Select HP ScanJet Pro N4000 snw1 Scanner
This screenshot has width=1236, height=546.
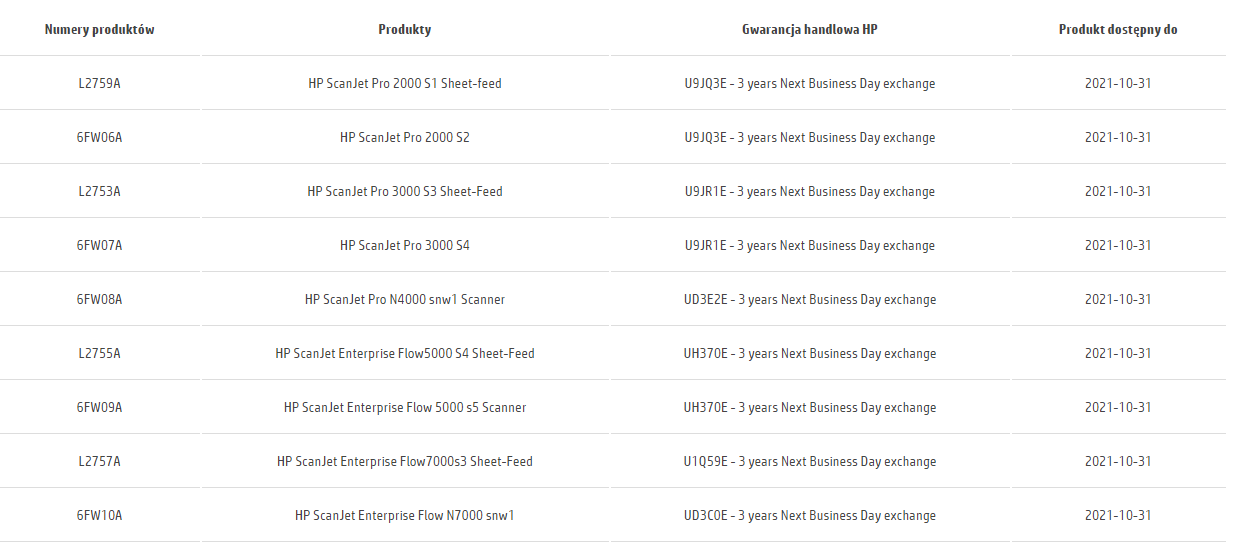tap(405, 299)
